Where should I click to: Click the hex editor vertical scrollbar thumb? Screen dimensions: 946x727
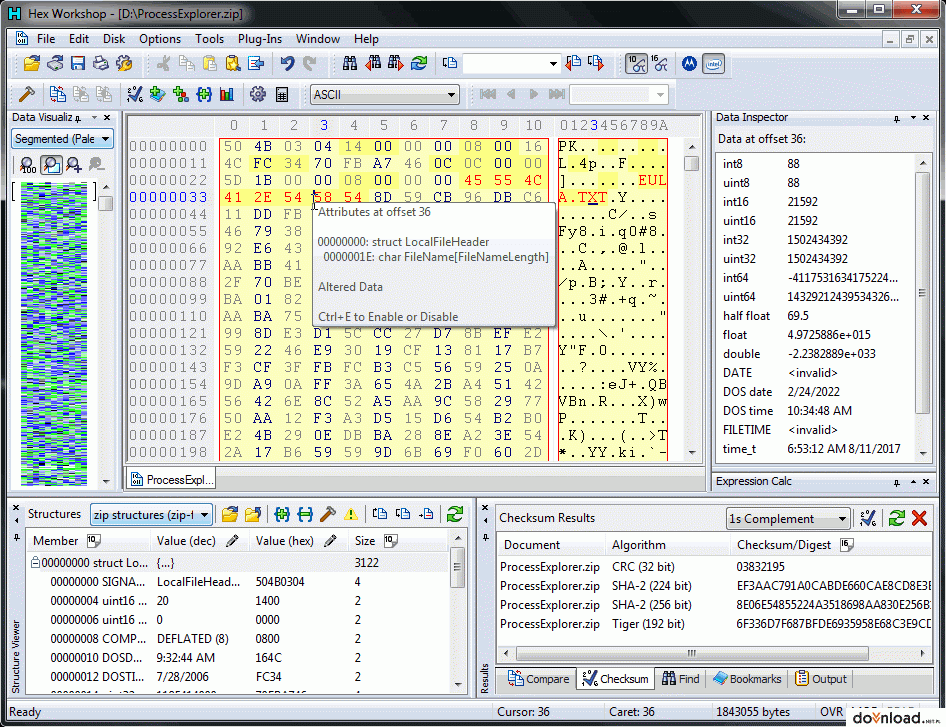[x=691, y=163]
